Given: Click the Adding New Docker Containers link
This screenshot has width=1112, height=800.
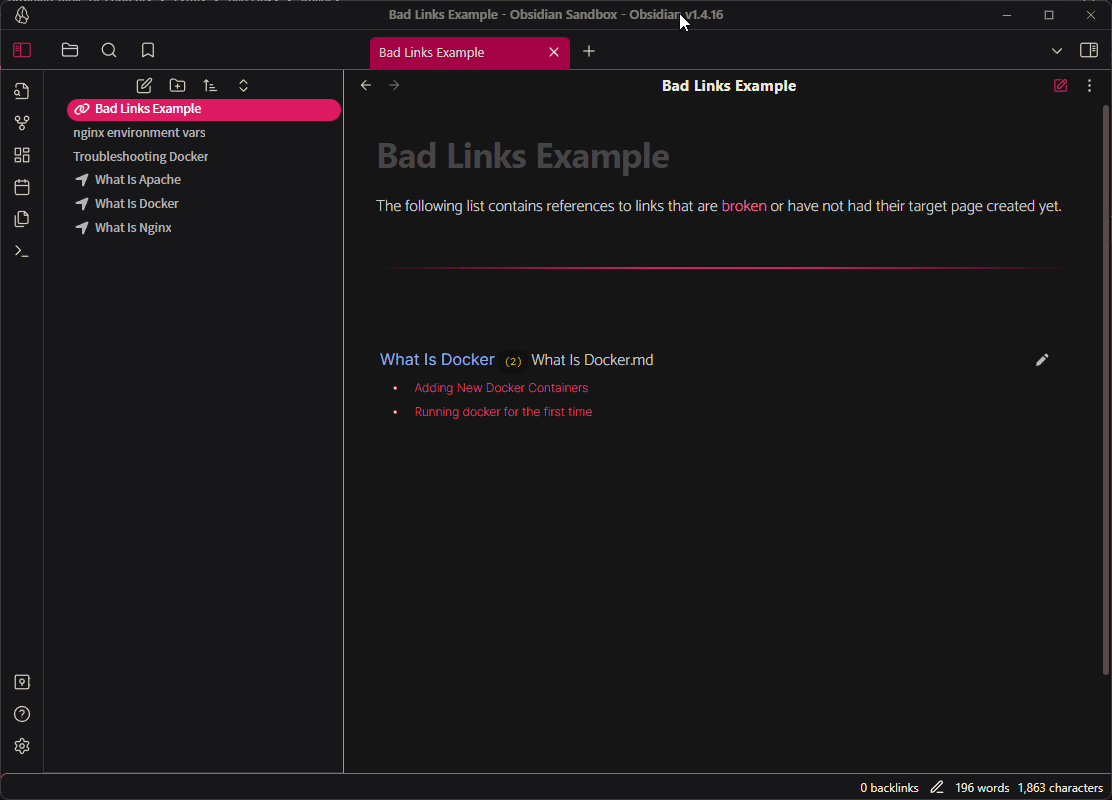Looking at the screenshot, I should pyautogui.click(x=501, y=388).
